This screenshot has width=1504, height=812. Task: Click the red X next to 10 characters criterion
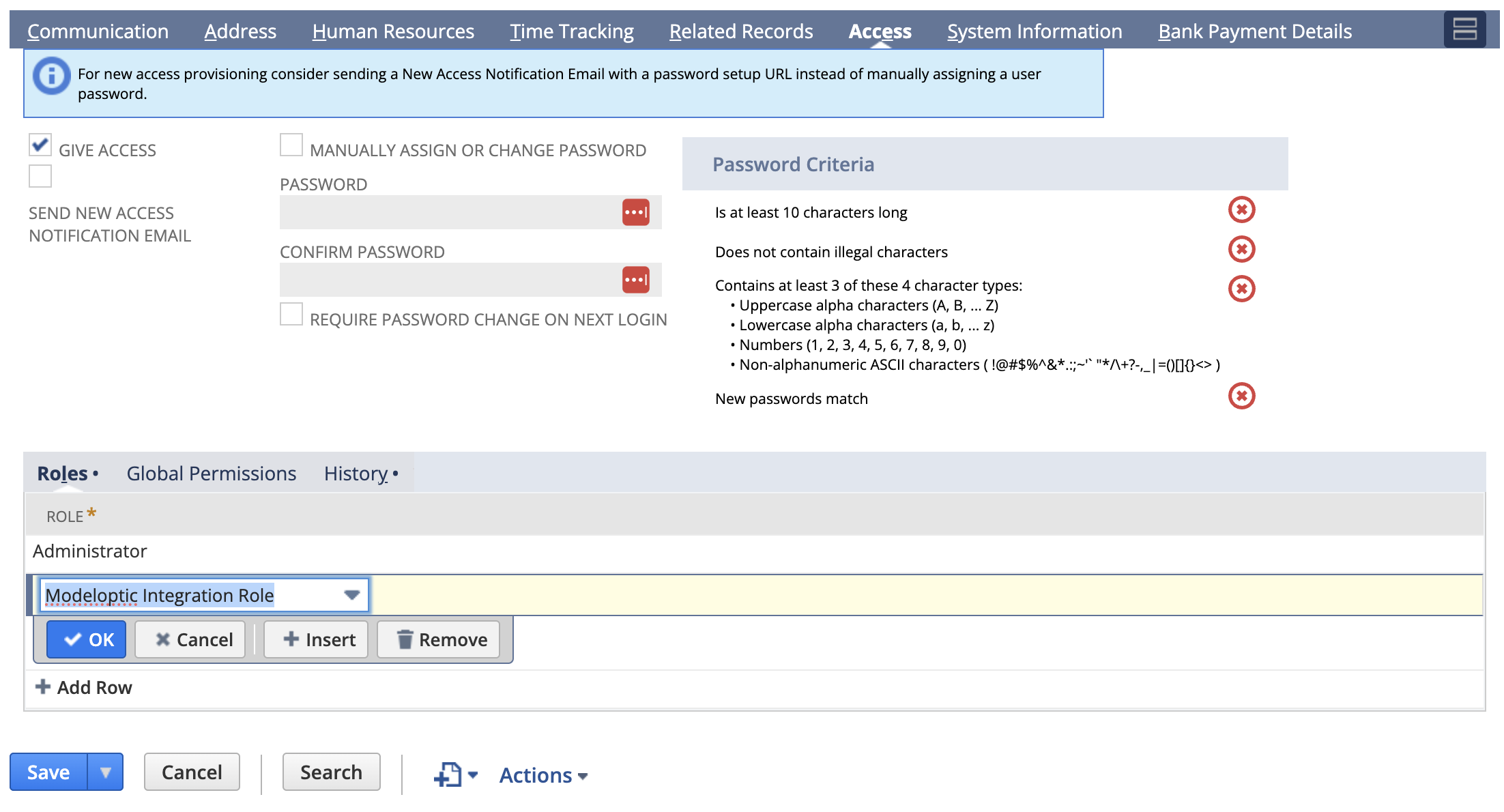1241,210
